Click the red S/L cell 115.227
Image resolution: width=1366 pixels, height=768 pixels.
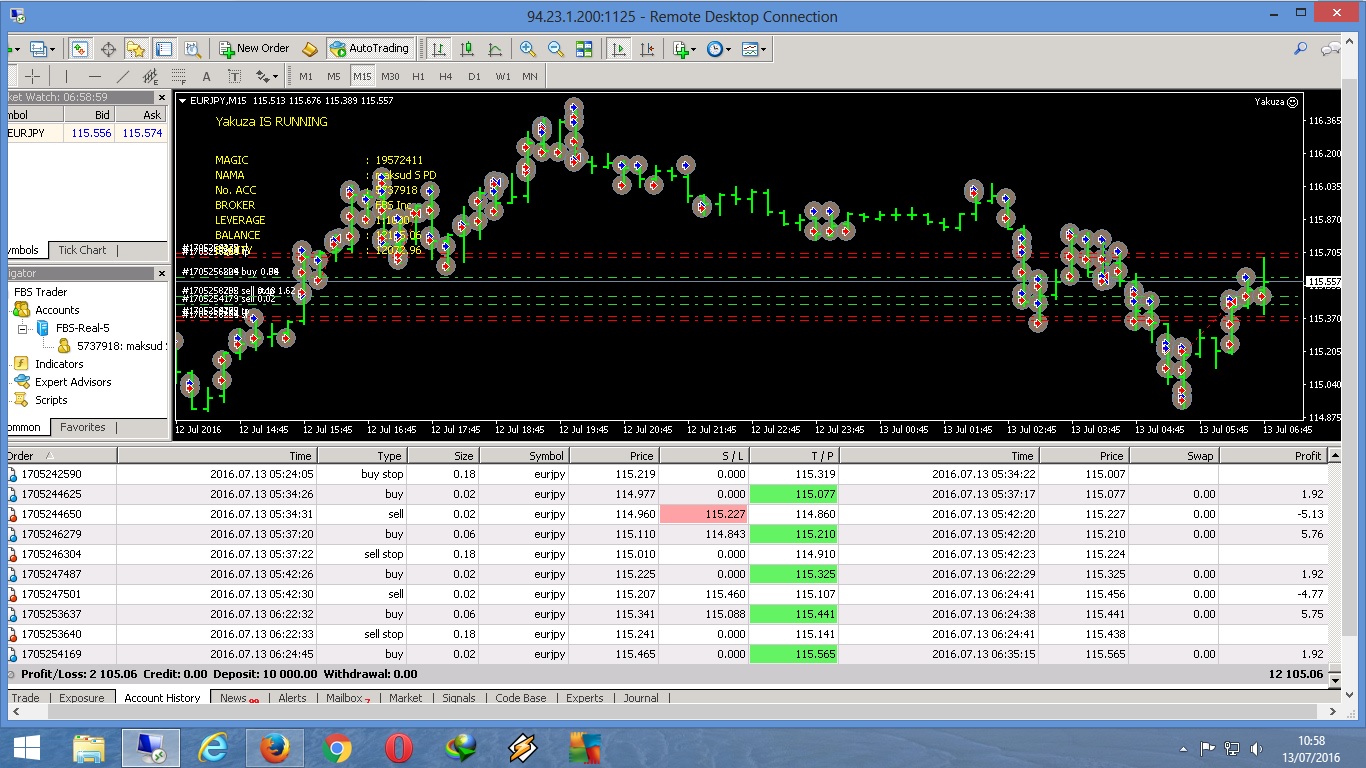click(704, 514)
